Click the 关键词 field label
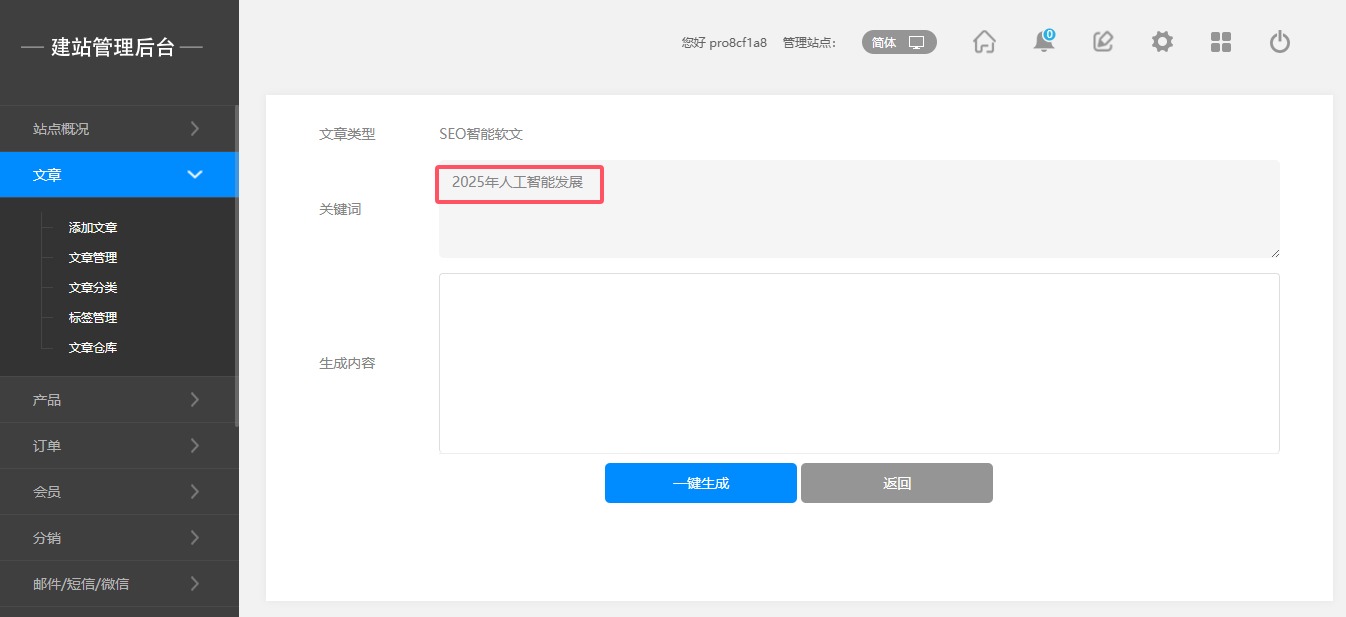1346x617 pixels. (340, 210)
